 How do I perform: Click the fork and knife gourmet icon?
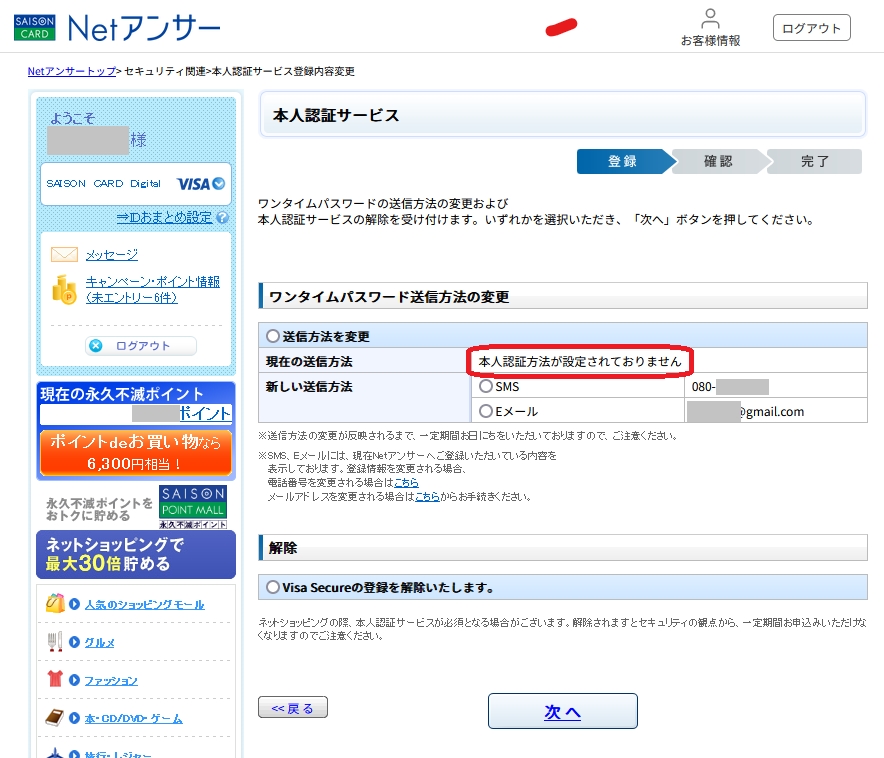[x=55, y=641]
